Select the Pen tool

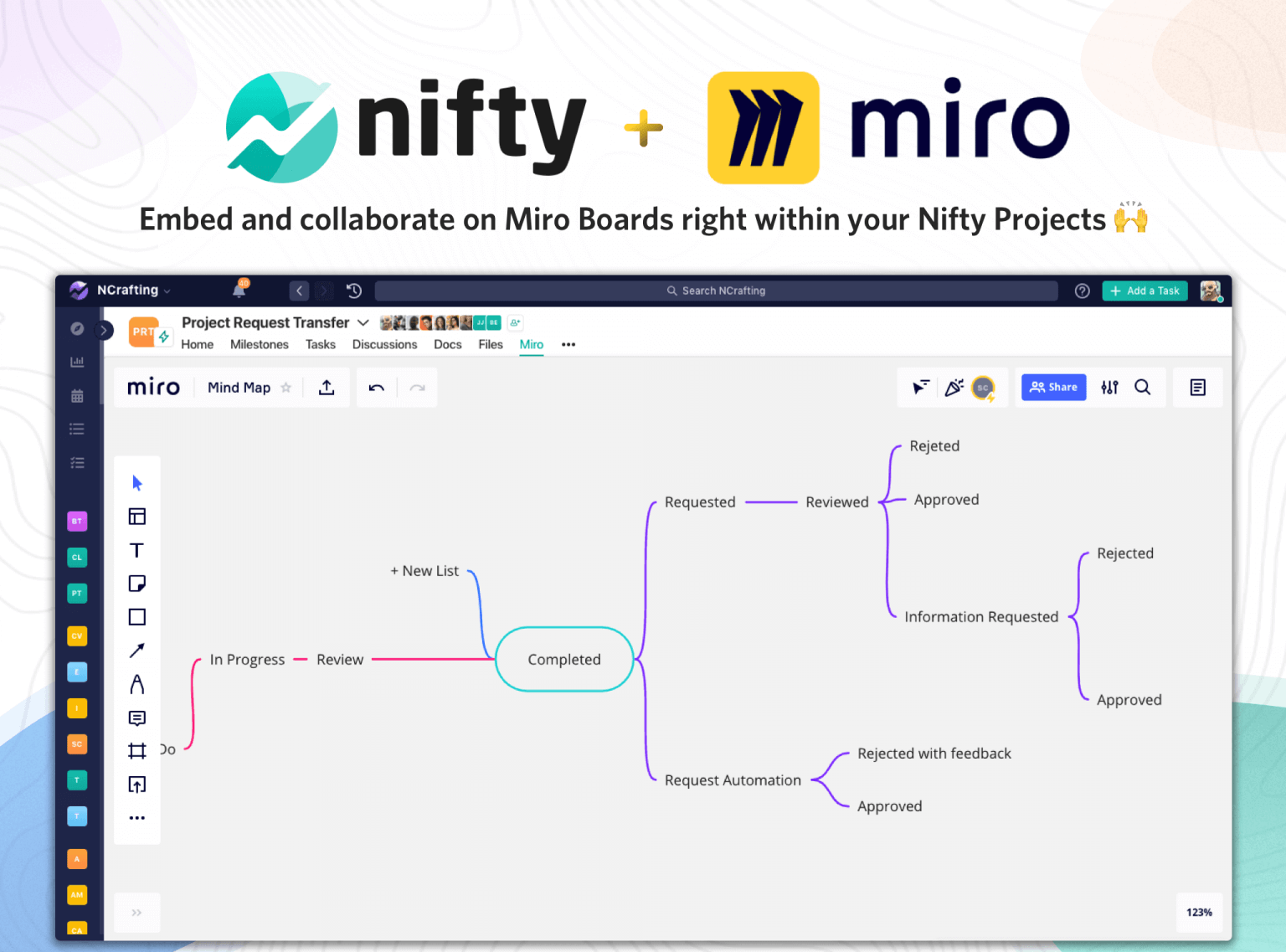tap(136, 684)
